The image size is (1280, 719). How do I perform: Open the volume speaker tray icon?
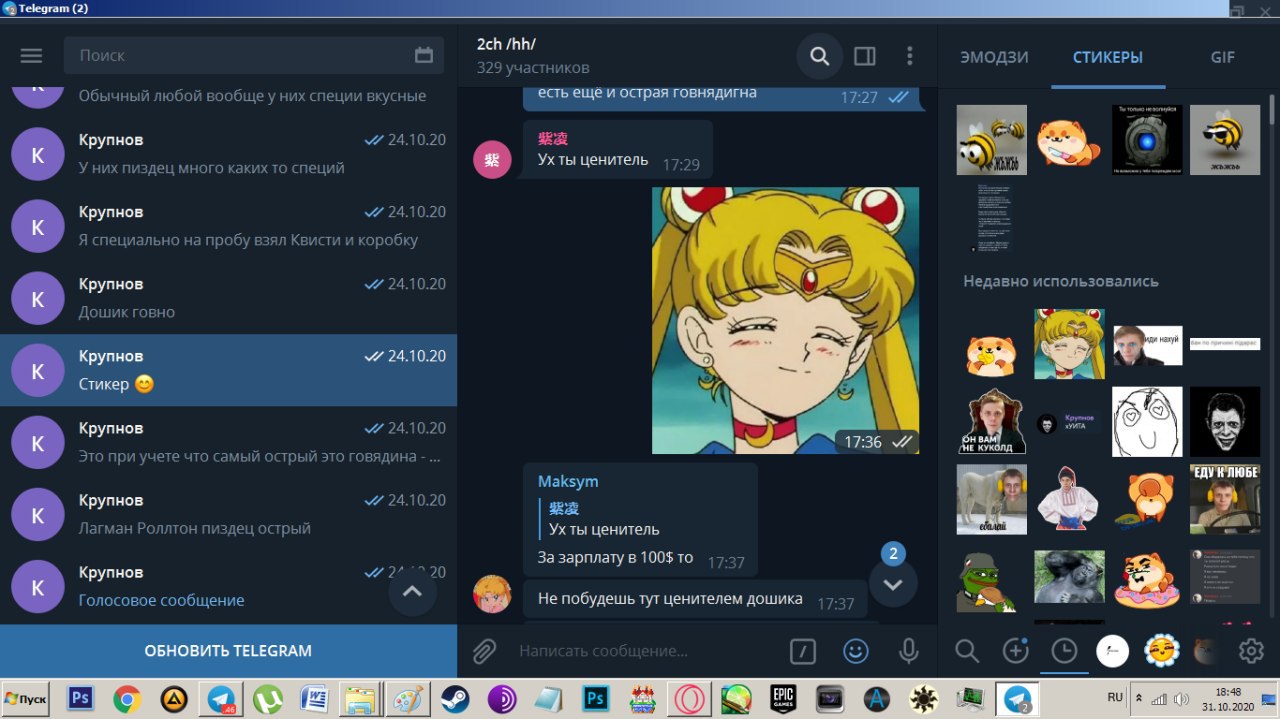click(1182, 698)
